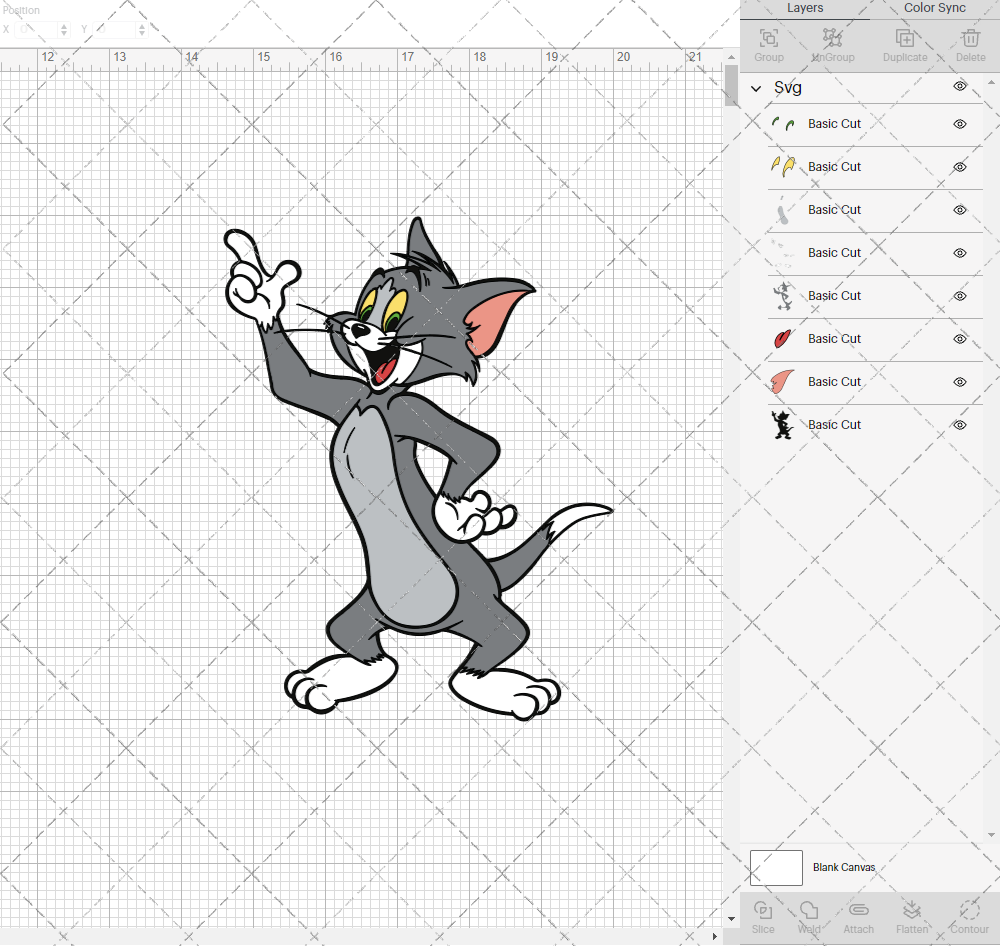Hide the red tongue Basic Cut layer
Image resolution: width=1000 pixels, height=946 pixels.
(x=960, y=339)
